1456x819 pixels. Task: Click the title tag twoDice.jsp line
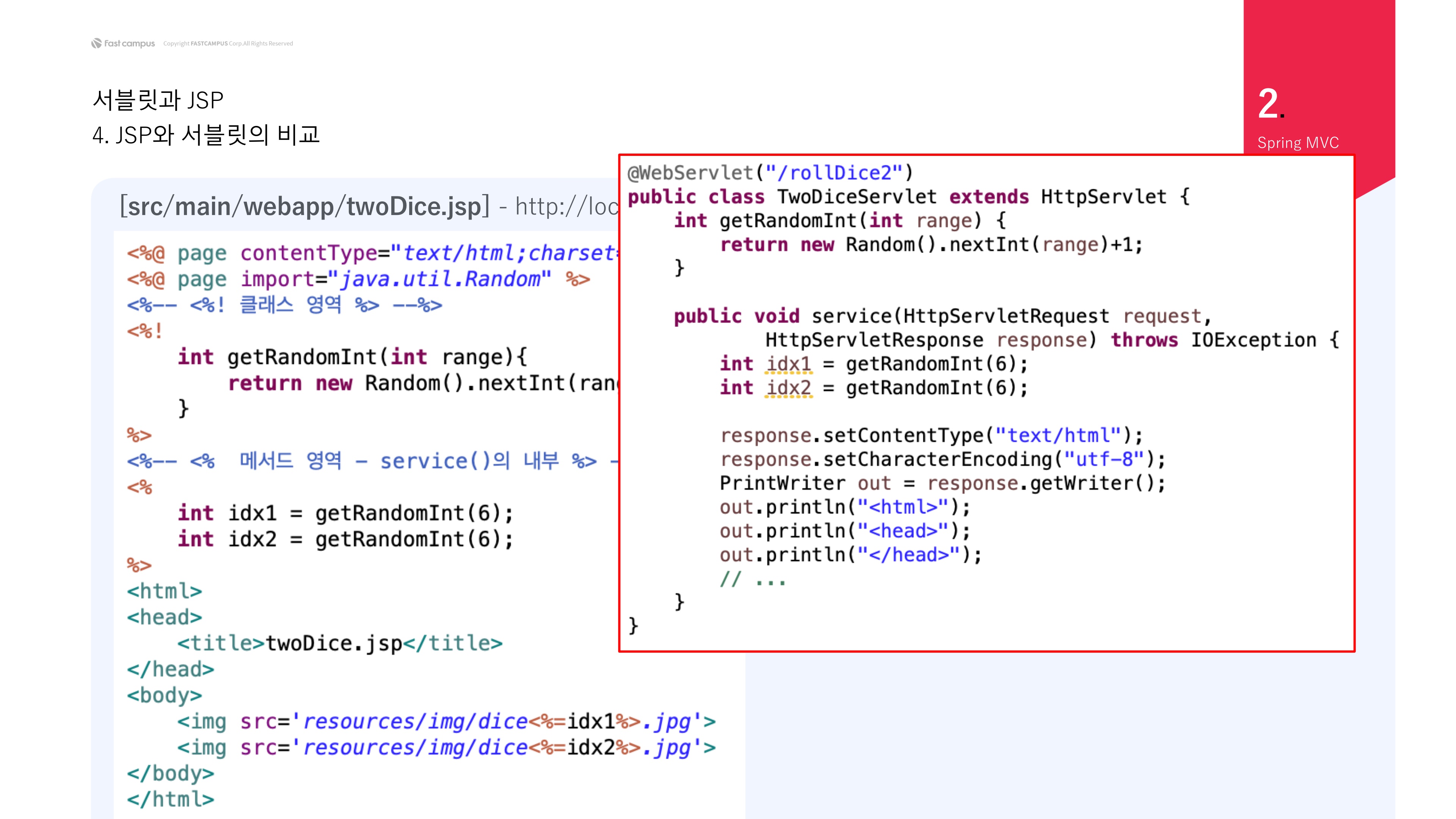coord(340,643)
